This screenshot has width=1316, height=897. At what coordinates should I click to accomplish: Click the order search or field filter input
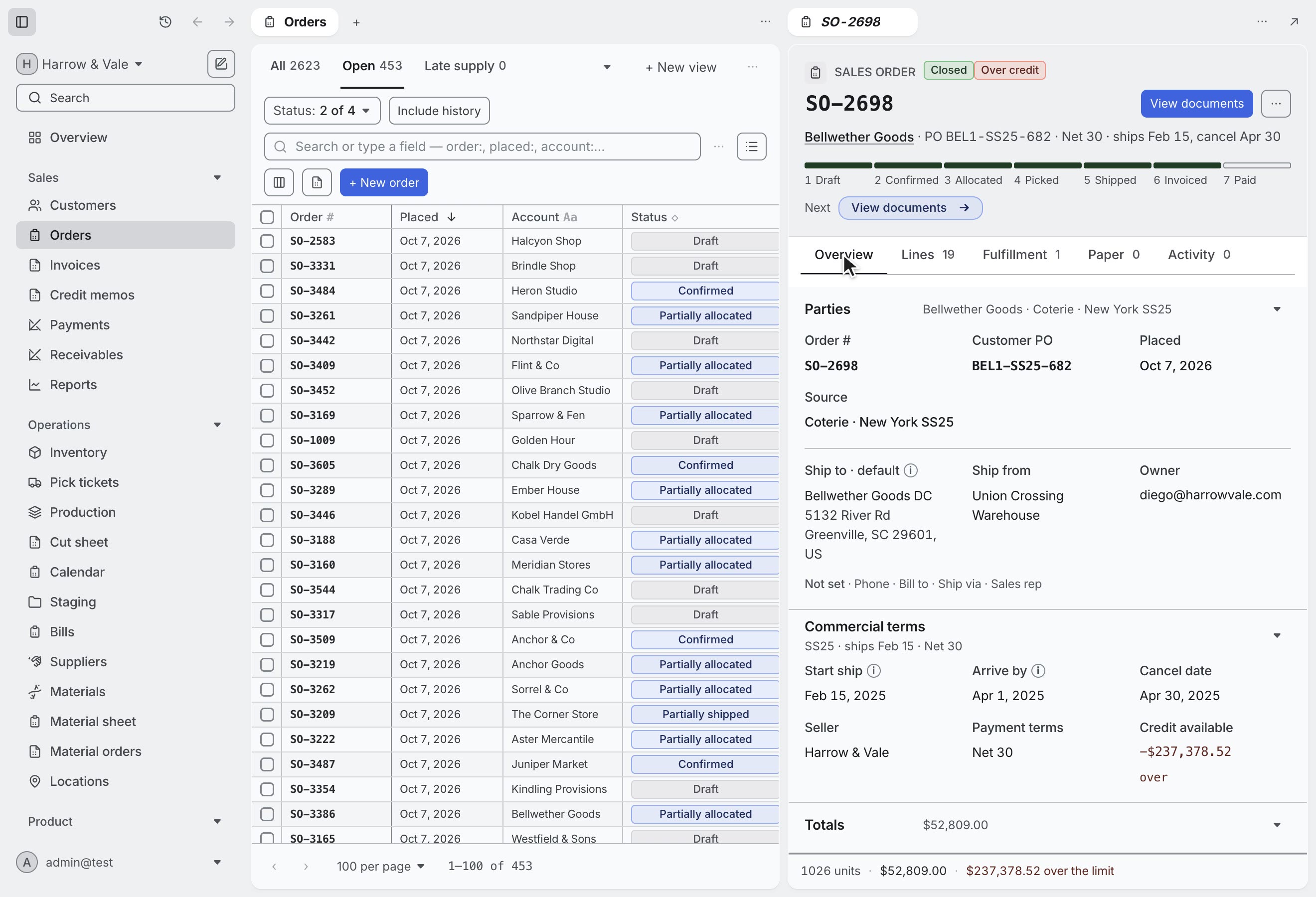click(x=482, y=147)
